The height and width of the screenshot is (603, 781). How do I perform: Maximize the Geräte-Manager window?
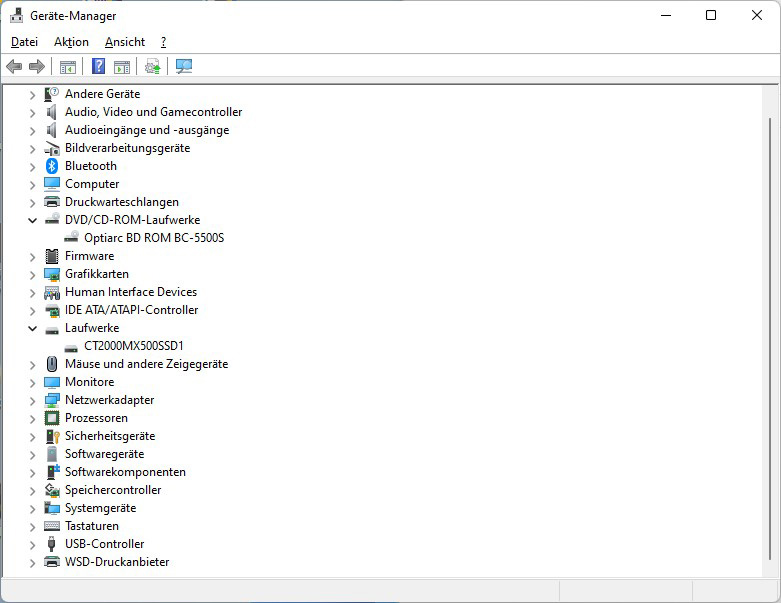click(711, 15)
